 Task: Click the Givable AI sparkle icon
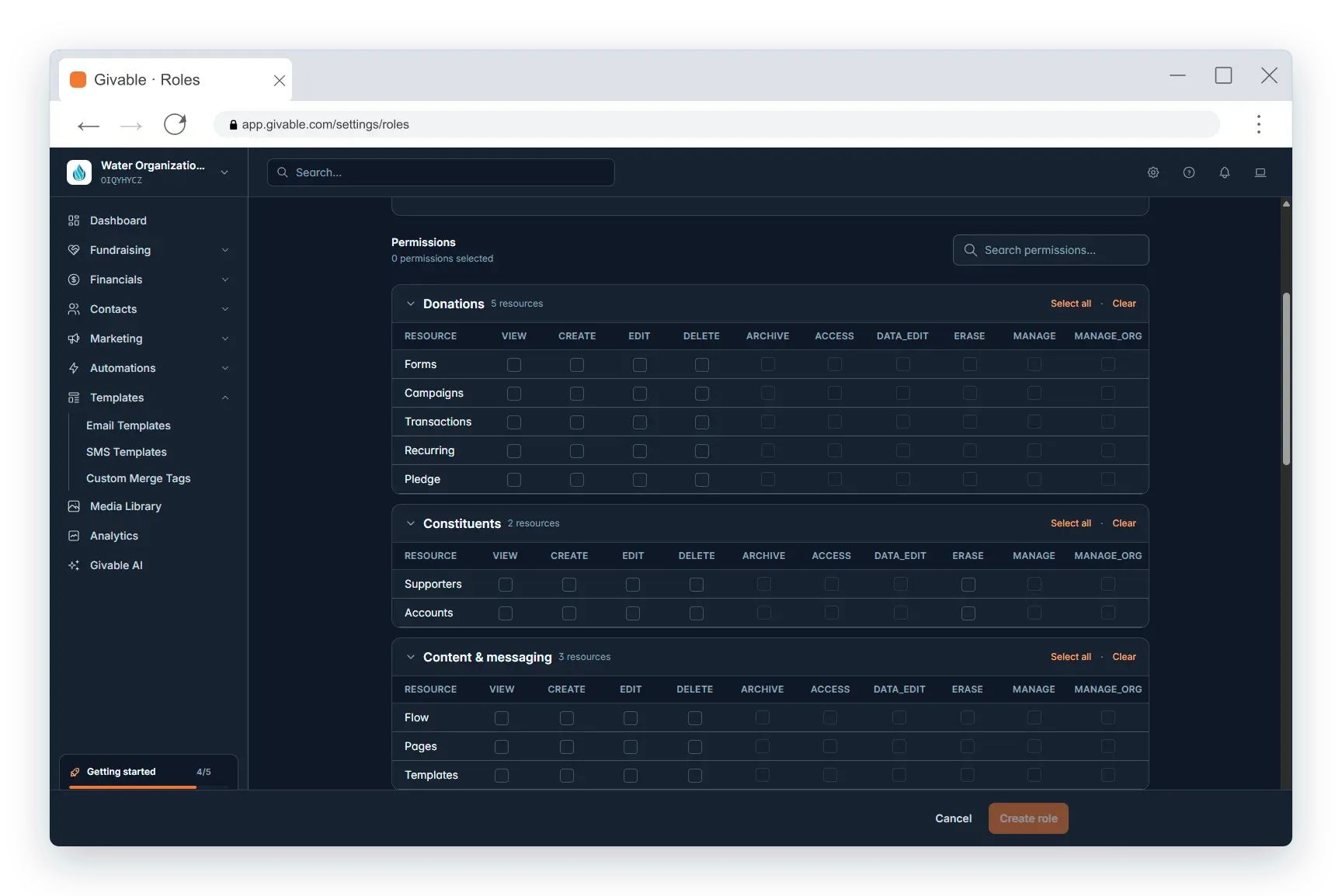tap(74, 565)
